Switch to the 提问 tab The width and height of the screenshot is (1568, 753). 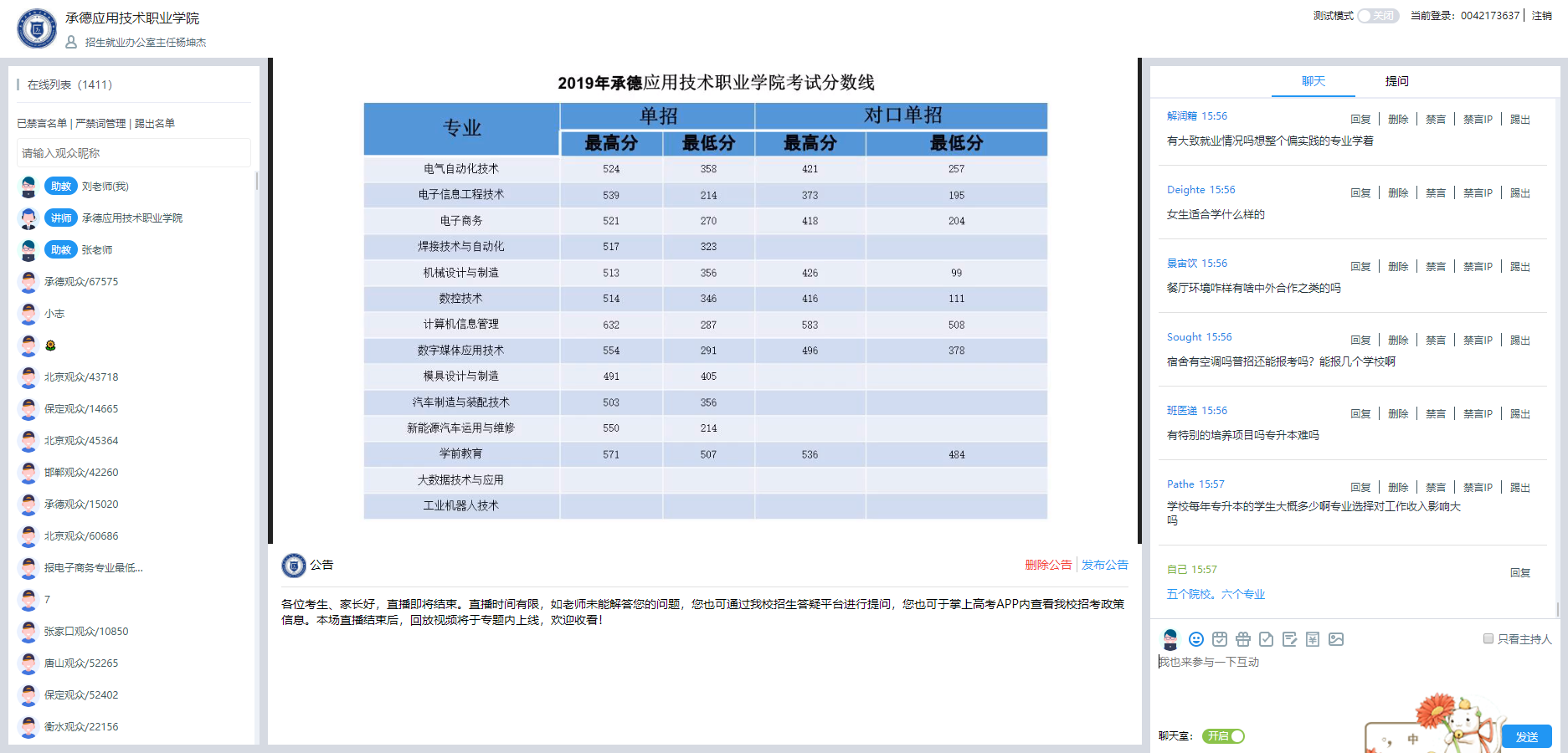tap(1396, 81)
